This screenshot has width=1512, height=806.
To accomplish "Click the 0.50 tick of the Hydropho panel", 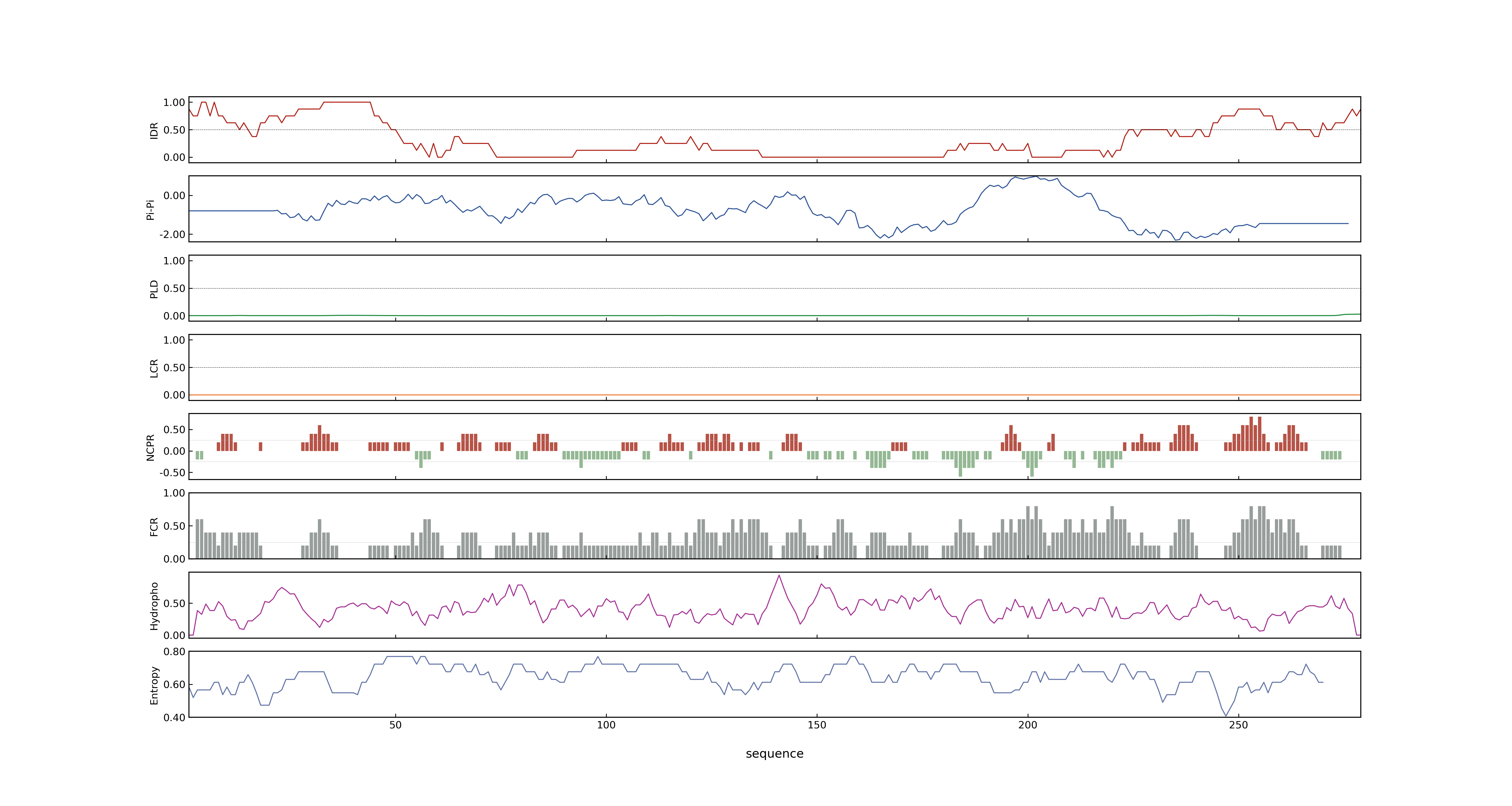I will pos(174,604).
